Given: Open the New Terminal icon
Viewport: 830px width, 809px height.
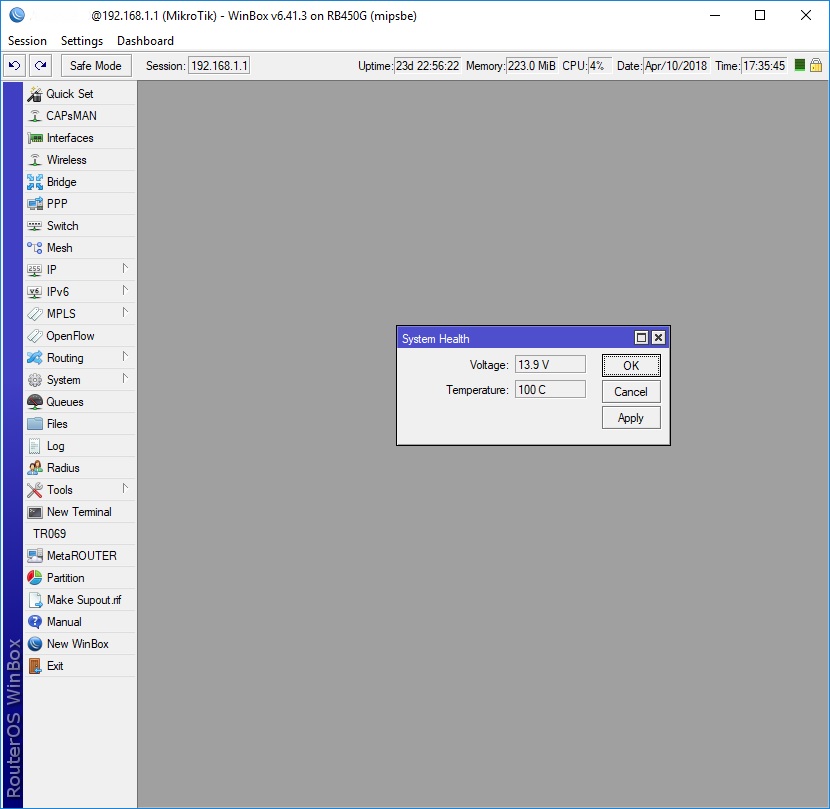Looking at the screenshot, I should 34,512.
